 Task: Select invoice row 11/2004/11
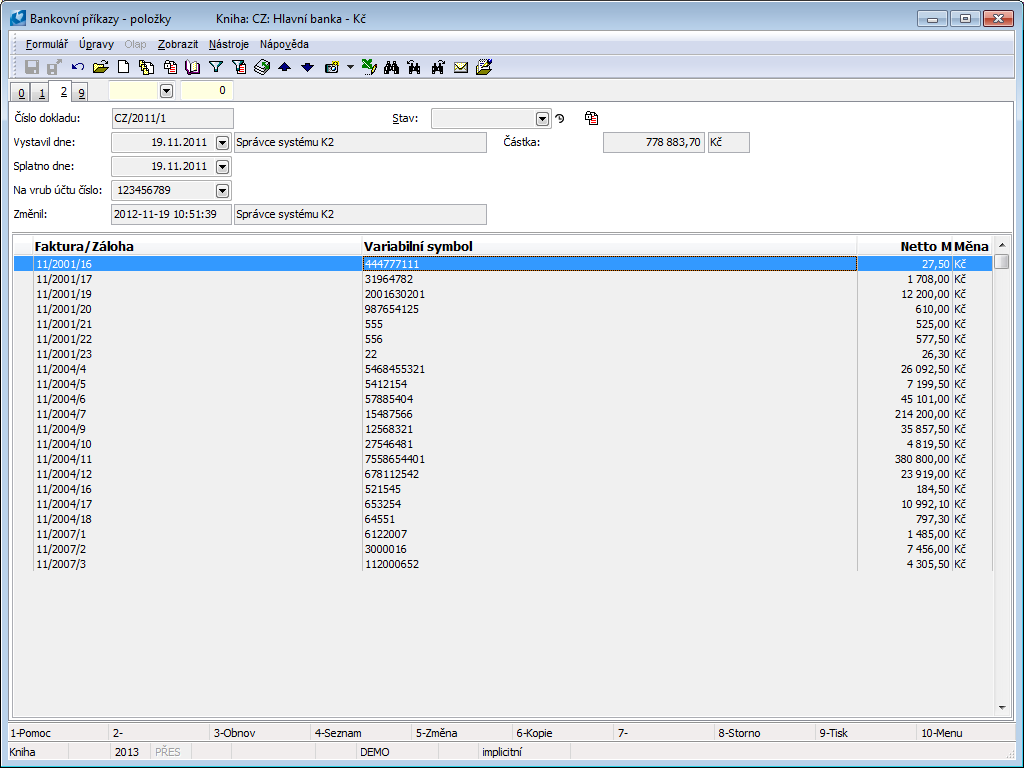[x=64, y=459]
